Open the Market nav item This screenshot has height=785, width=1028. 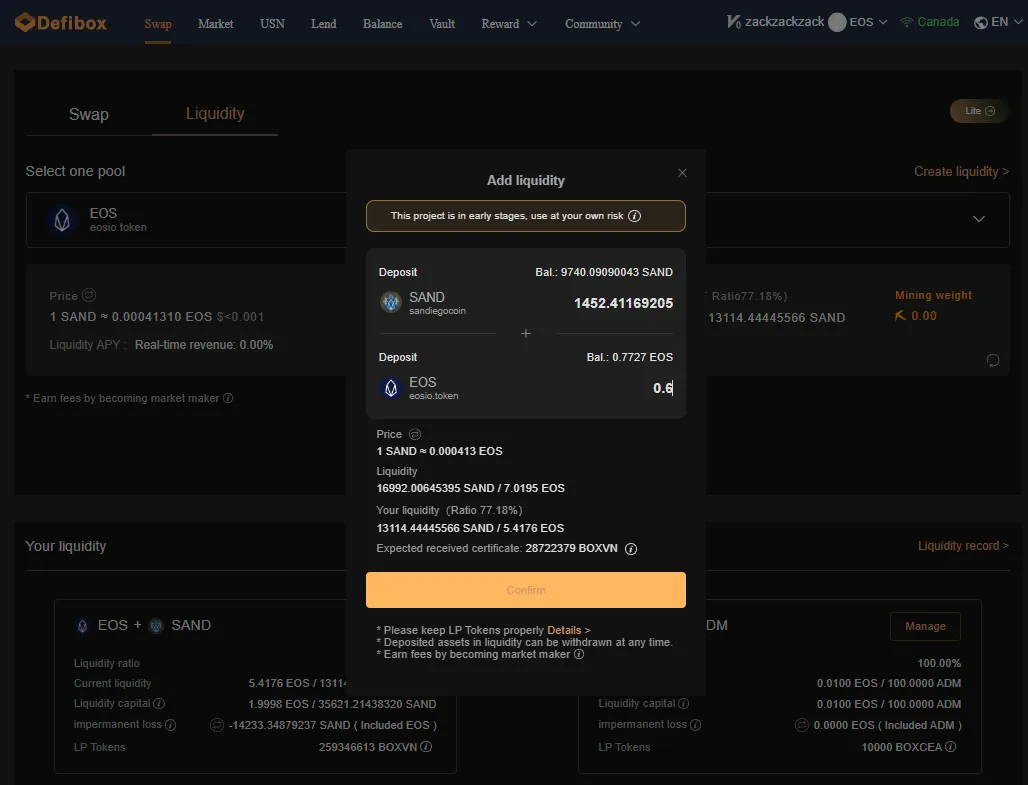pyautogui.click(x=216, y=24)
